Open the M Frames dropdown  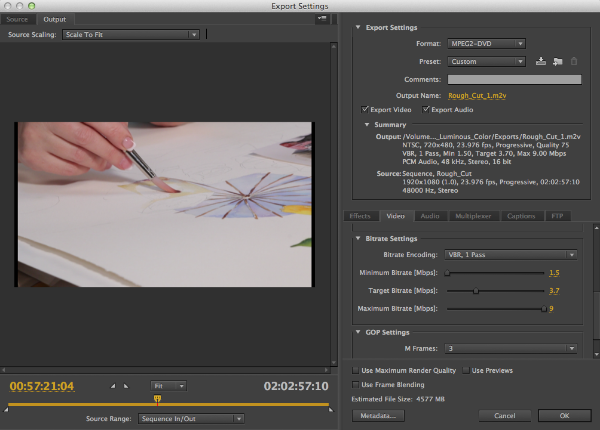click(510, 349)
